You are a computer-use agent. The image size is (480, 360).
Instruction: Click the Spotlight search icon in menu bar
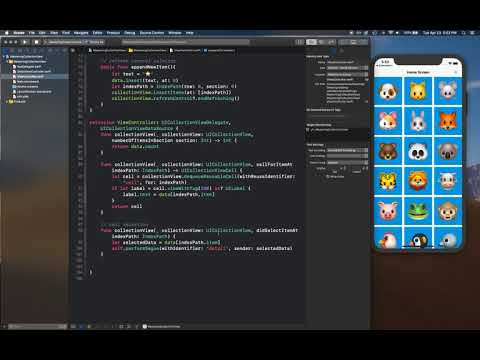click(x=464, y=33)
